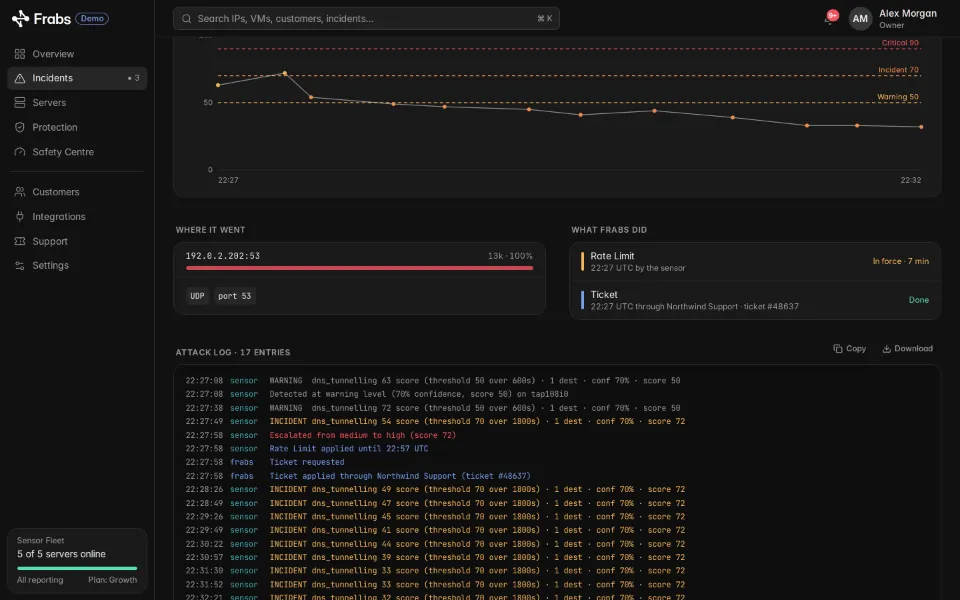Click the Copy clipboard icon
The image size is (960, 600).
click(838, 348)
